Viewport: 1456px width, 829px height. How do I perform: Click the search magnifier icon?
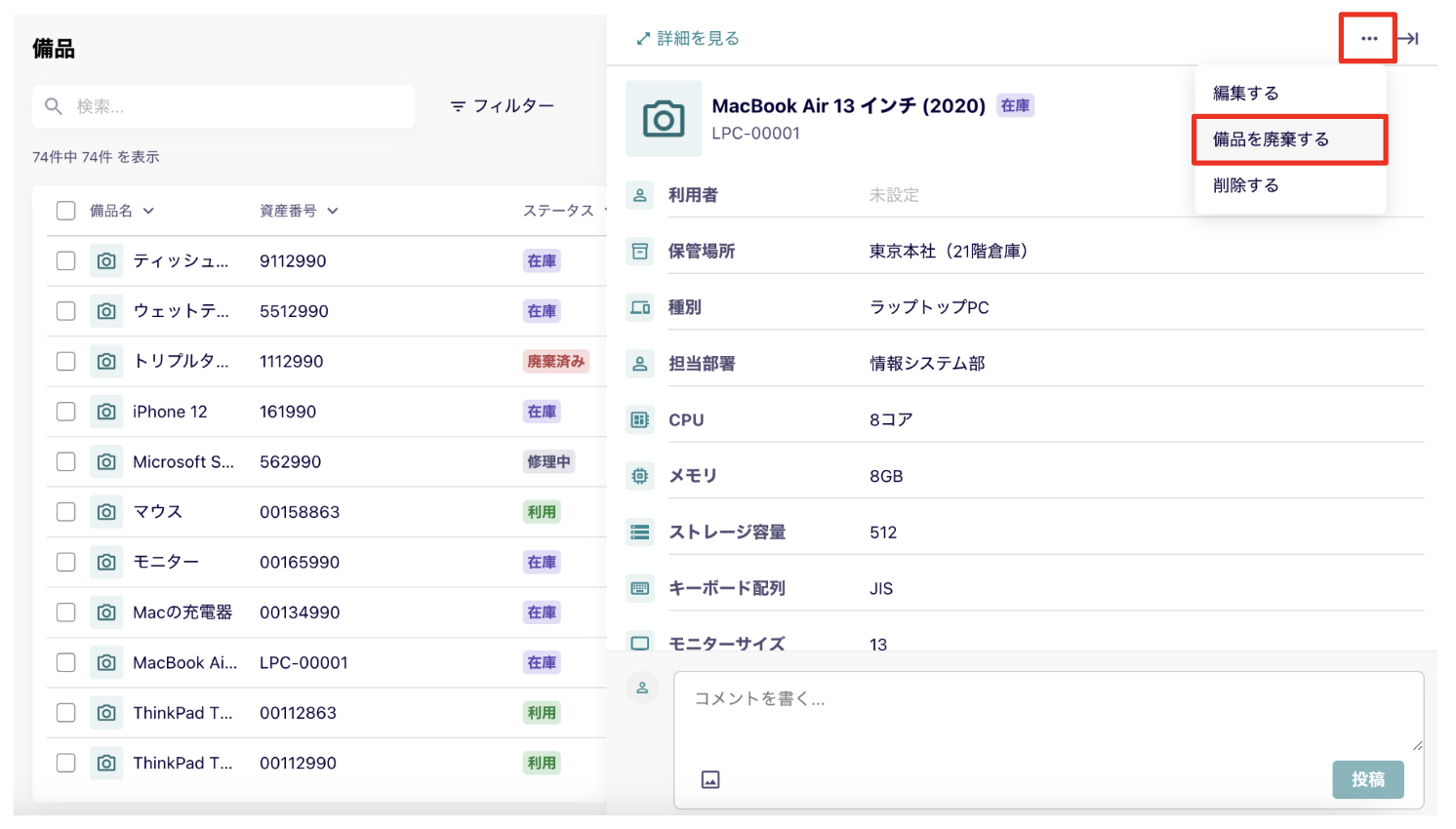click(54, 106)
